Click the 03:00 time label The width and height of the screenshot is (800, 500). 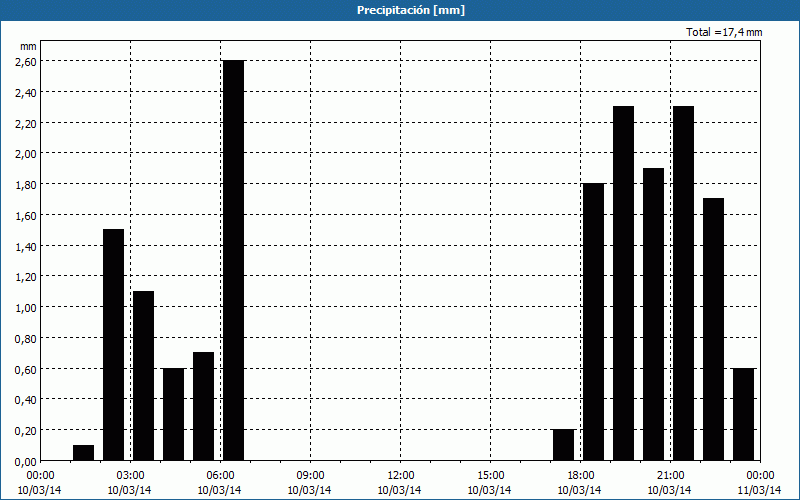click(130, 476)
